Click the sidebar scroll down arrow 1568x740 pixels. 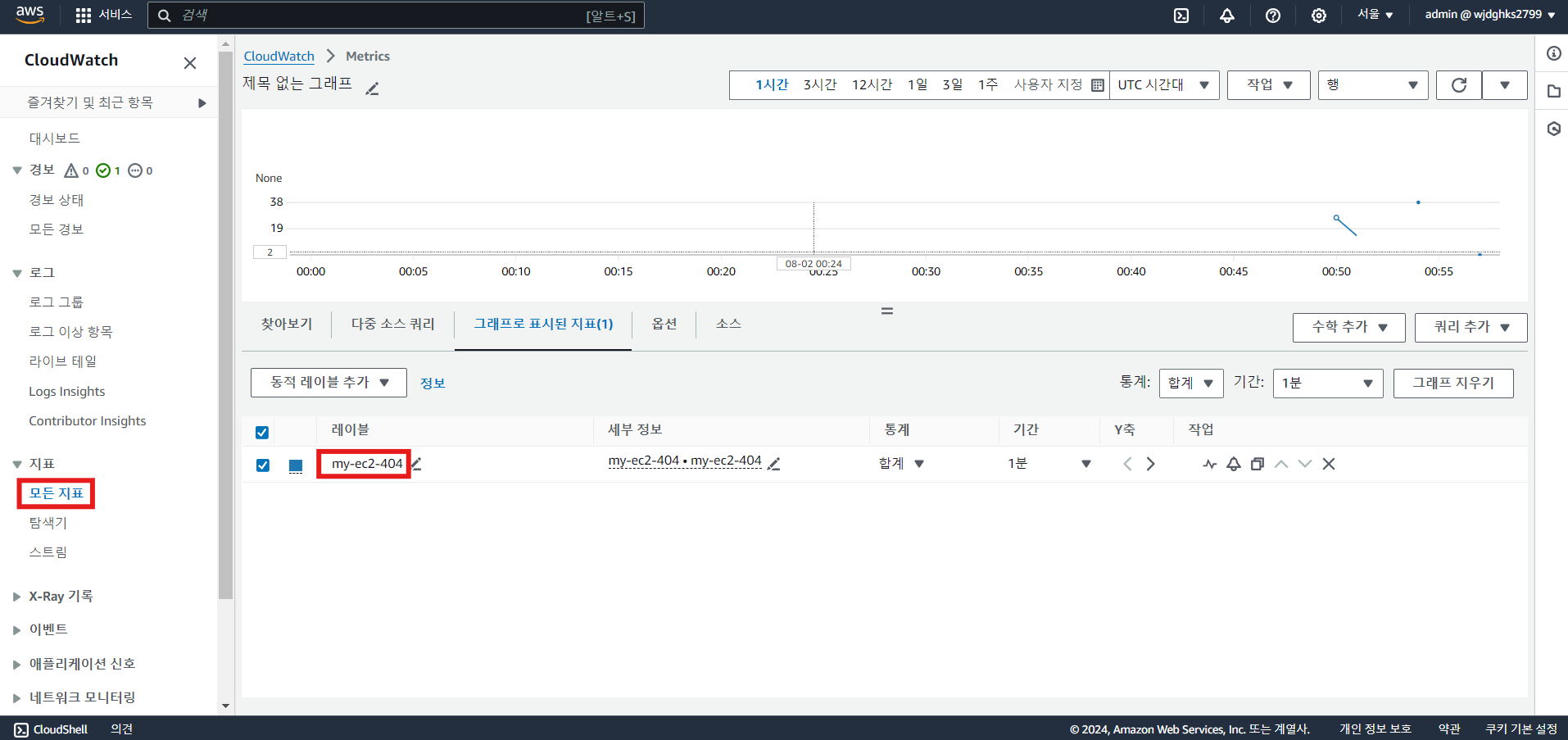226,706
